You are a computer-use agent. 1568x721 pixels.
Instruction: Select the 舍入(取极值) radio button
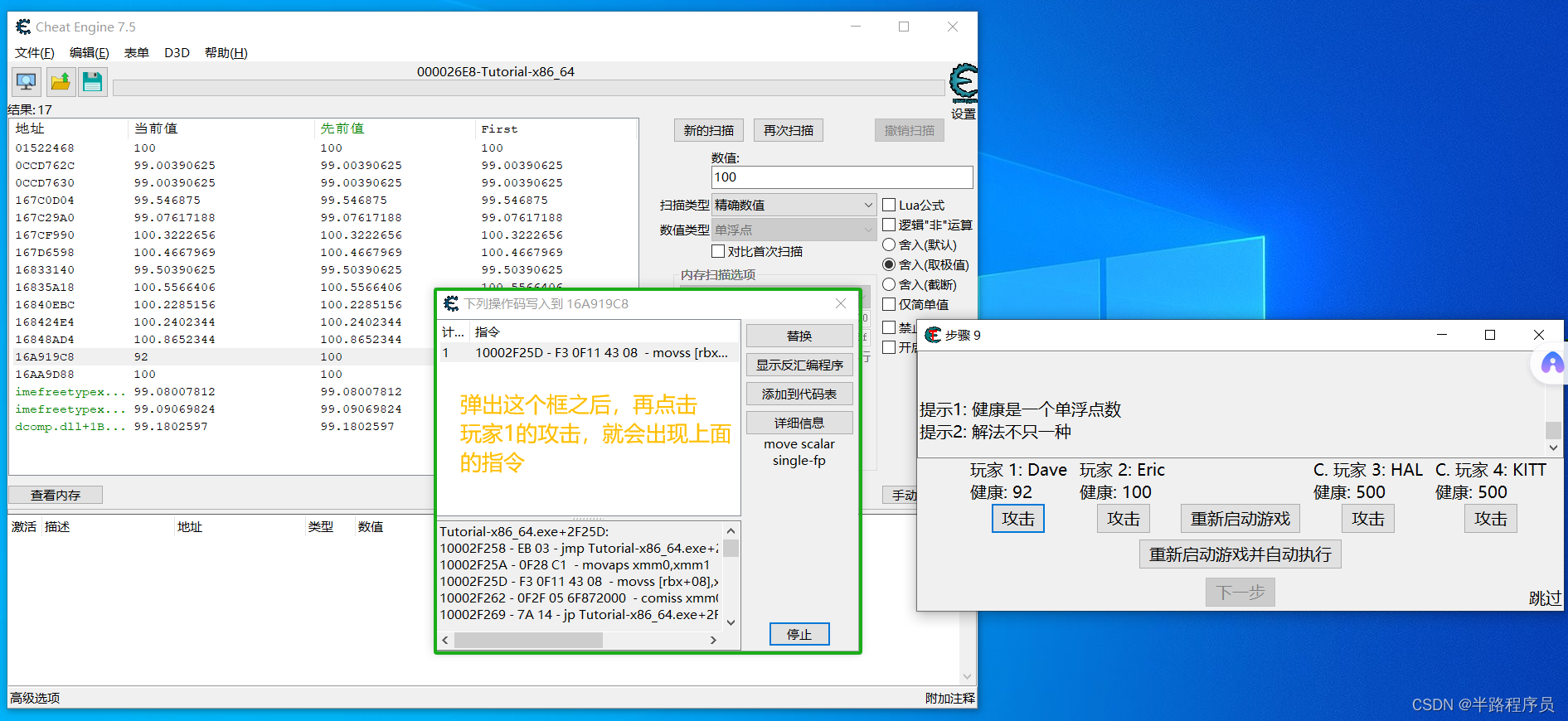click(889, 264)
